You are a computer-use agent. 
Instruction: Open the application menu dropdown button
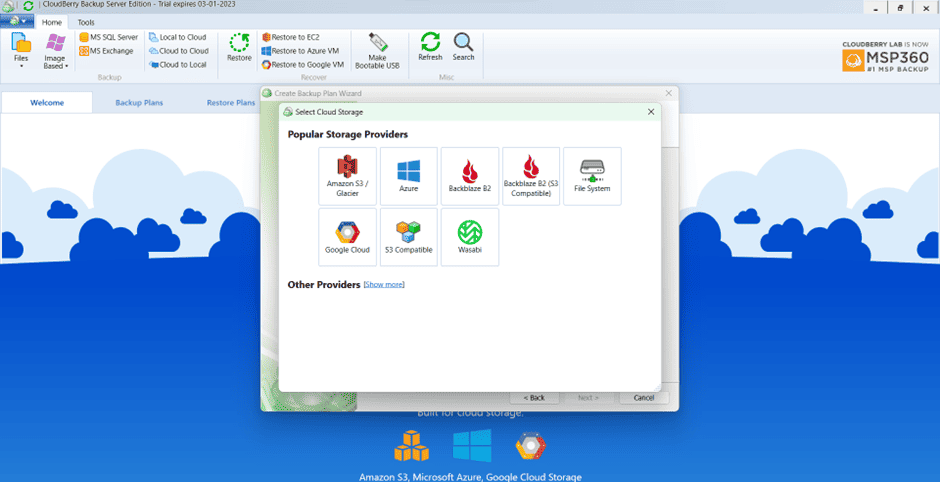[x=17, y=22]
